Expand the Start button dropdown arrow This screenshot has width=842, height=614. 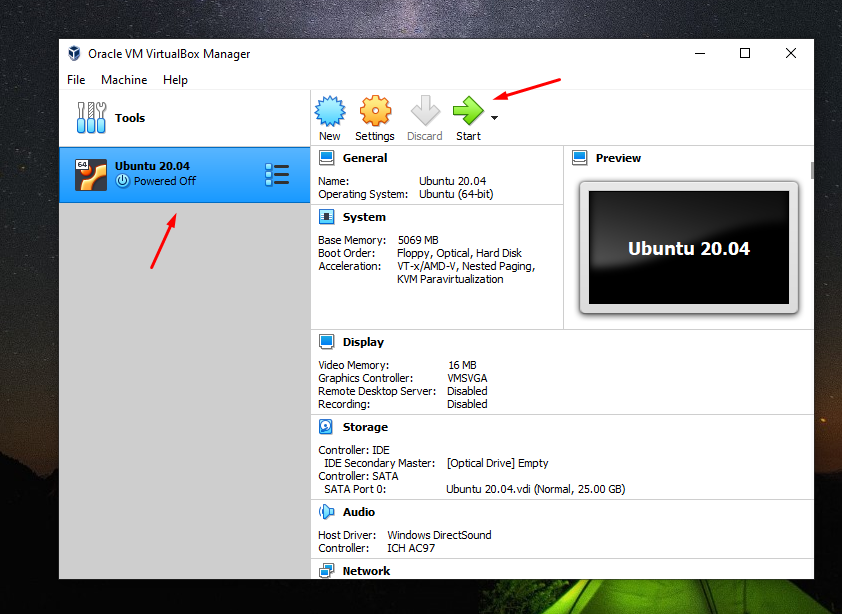[x=494, y=118]
